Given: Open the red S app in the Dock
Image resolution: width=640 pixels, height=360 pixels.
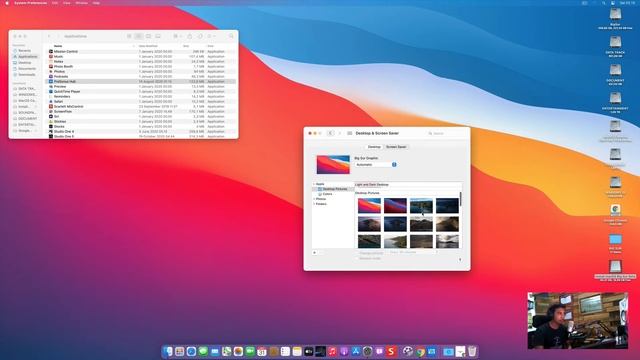Looking at the screenshot, I should 391,351.
